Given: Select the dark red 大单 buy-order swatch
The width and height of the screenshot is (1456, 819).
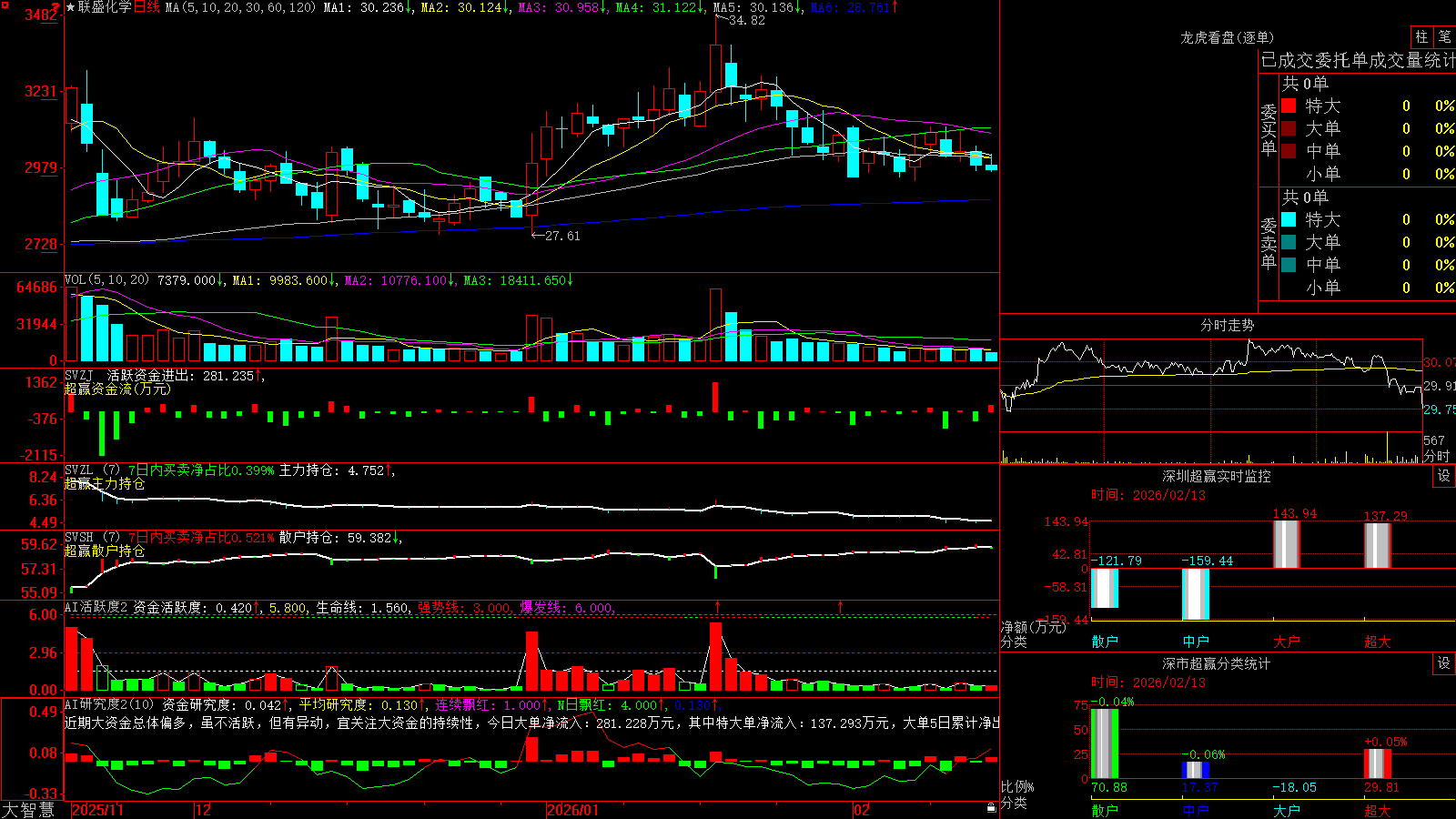Looking at the screenshot, I should pos(1289,128).
